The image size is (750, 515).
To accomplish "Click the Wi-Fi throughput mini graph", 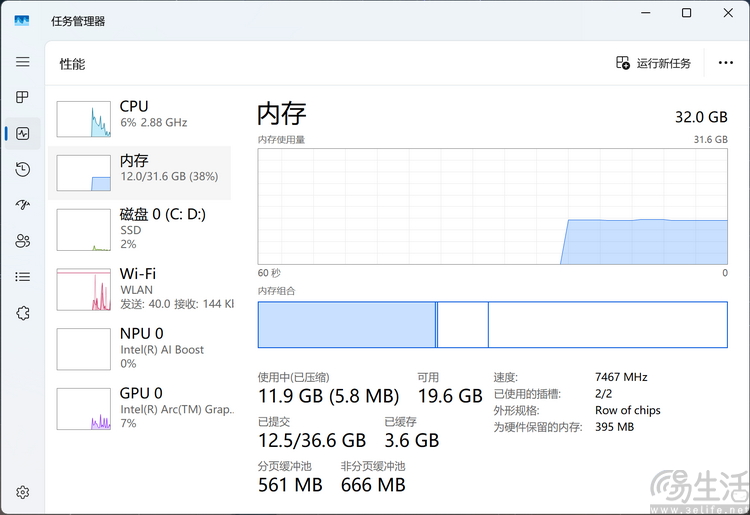I will pyautogui.click(x=84, y=289).
